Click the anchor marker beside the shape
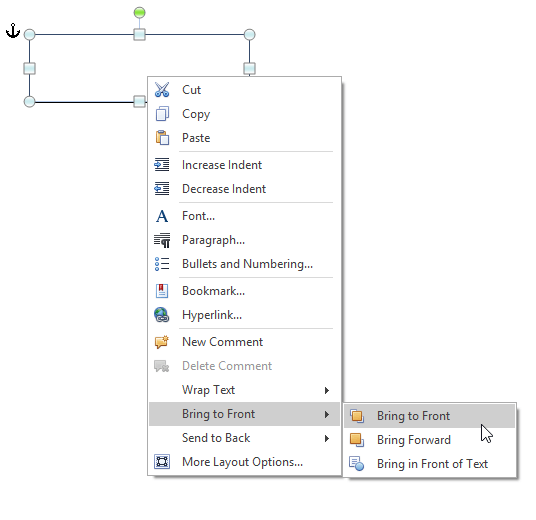 point(13,31)
